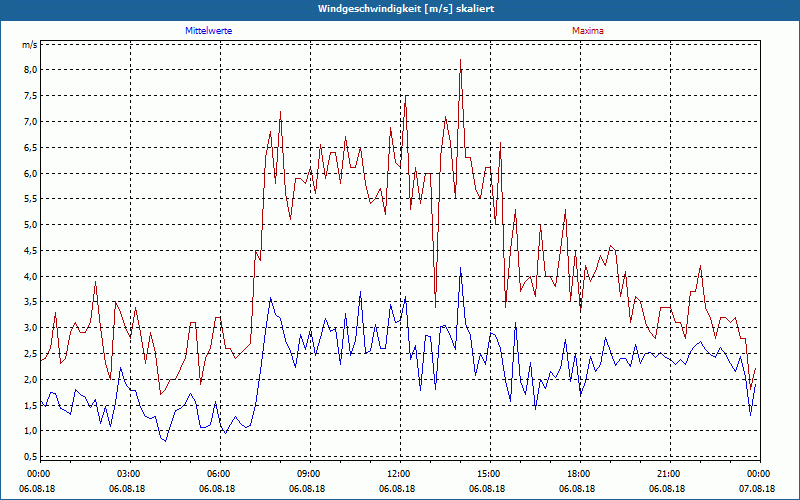This screenshot has width=800, height=500.
Task: Select the 1,5 y-axis value
Action: click(x=32, y=406)
